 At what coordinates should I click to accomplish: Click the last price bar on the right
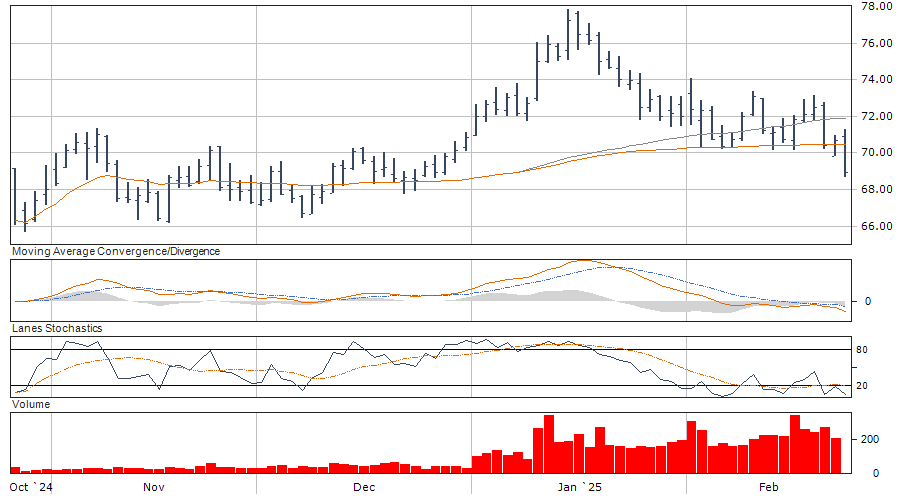[846, 153]
